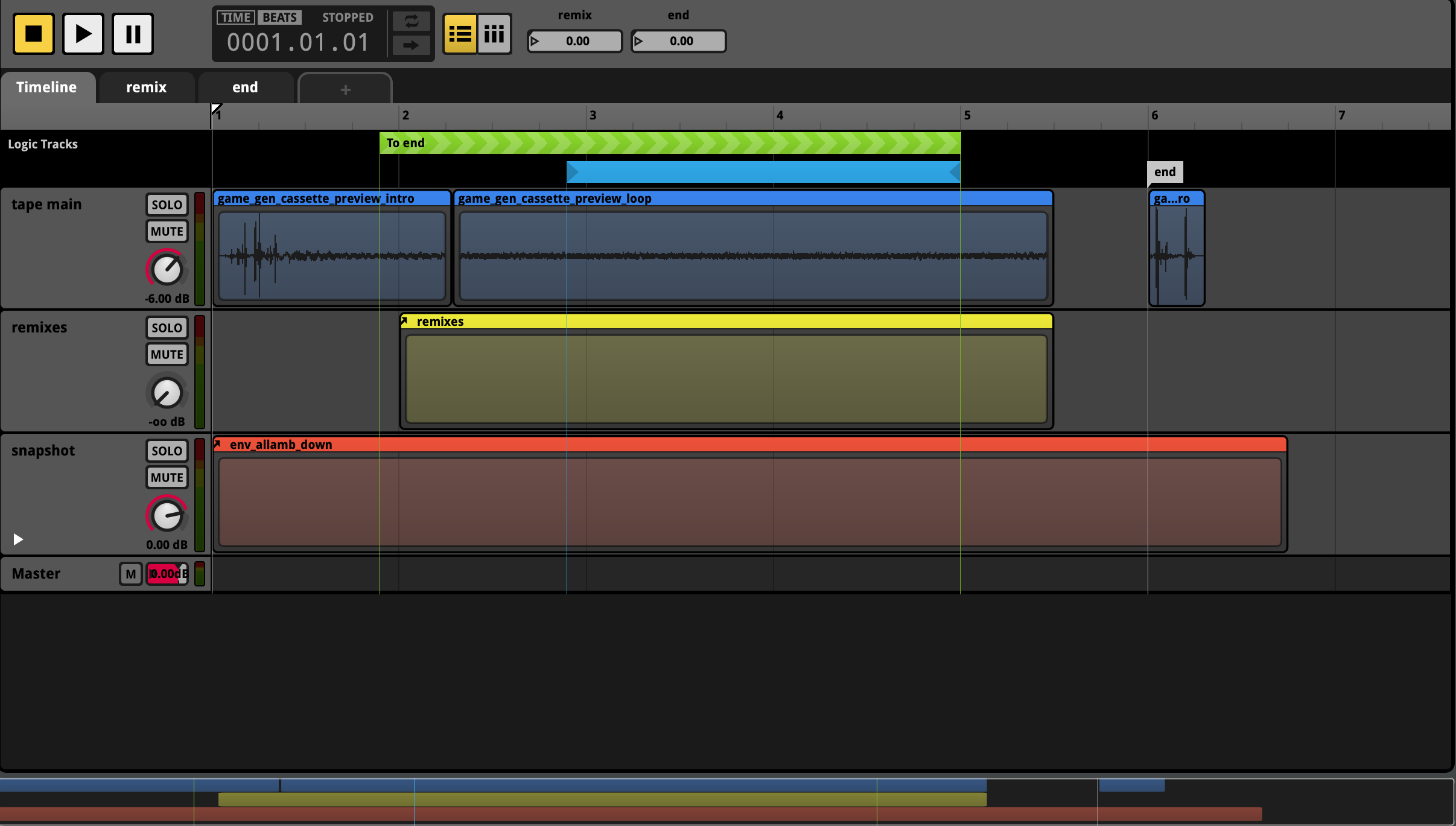Enable the loop playback icon
The height and width of the screenshot is (826, 1456).
pos(411,21)
